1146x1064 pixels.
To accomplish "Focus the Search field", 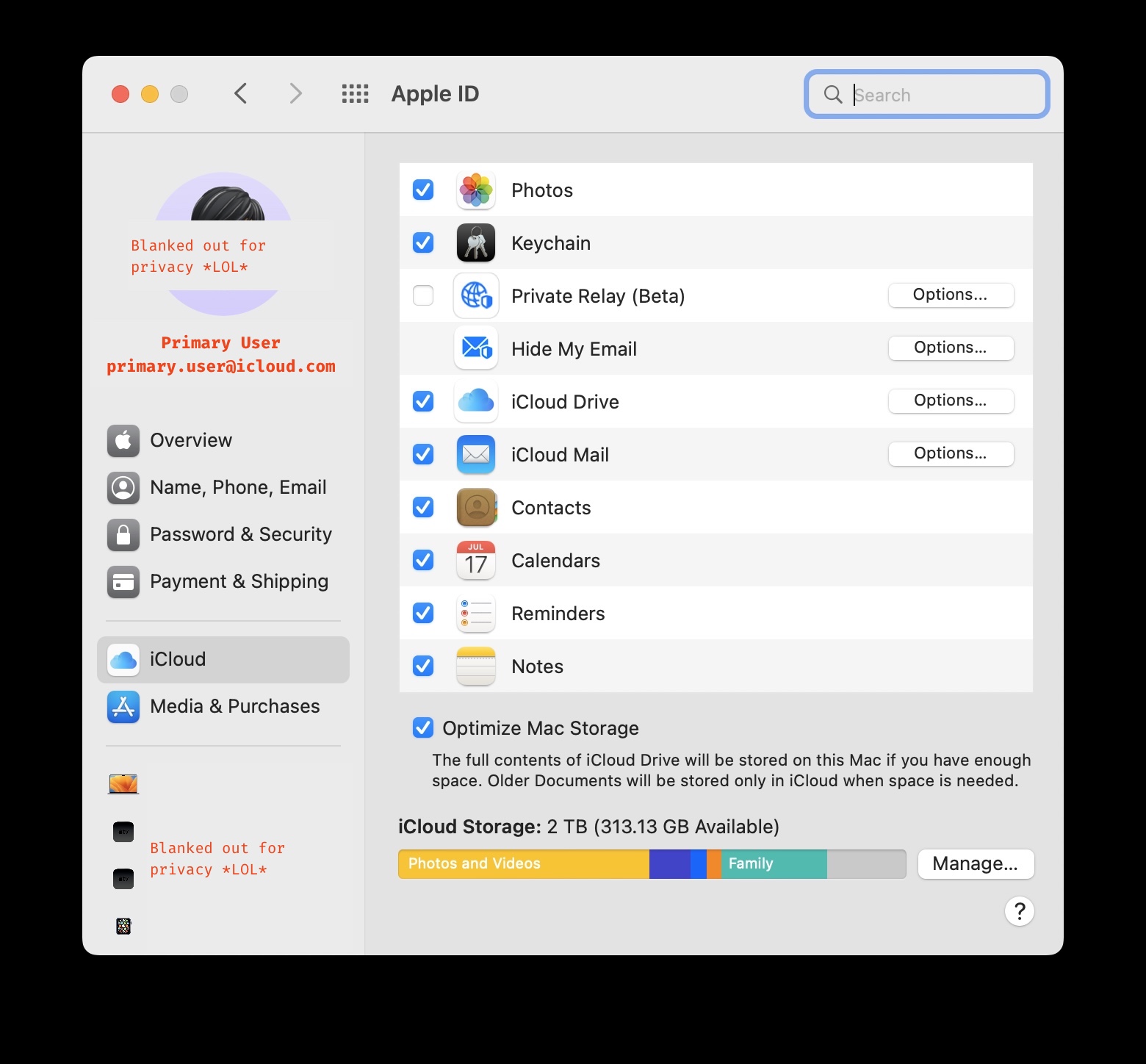I will pyautogui.click(x=927, y=94).
